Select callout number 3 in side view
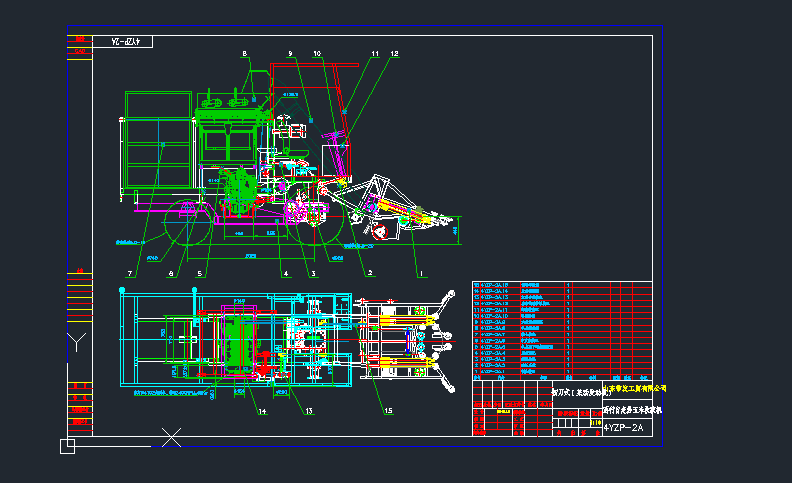 [x=313, y=274]
